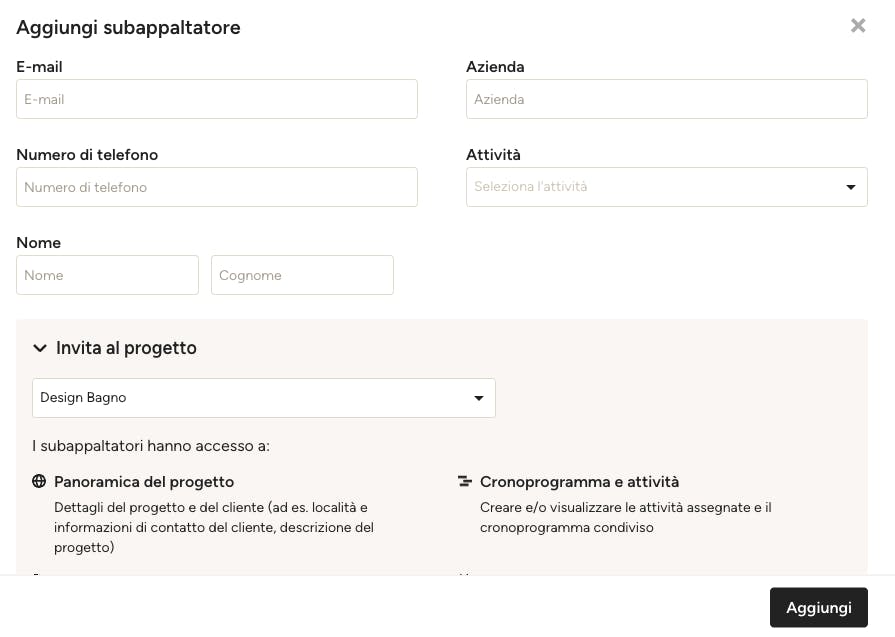Viewport: 895px width, 637px height.
Task: Click the Attività field label
Action: pyautogui.click(x=493, y=155)
